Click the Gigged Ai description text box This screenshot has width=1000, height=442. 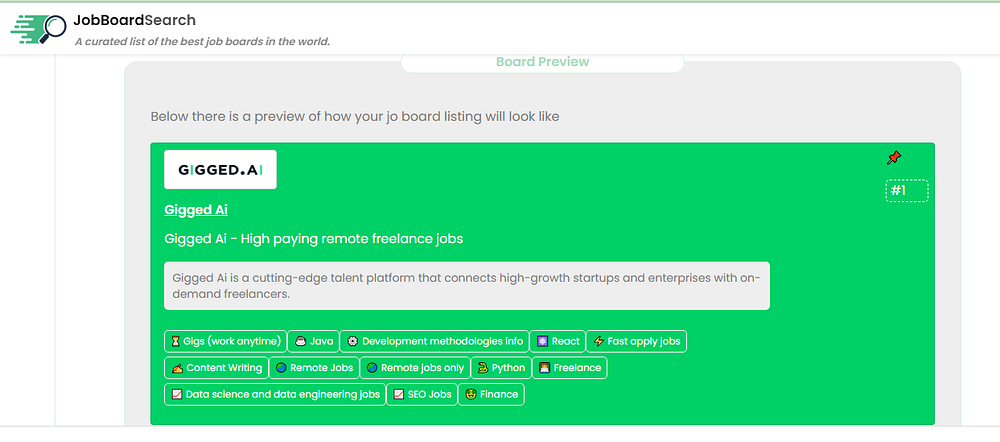pyautogui.click(x=467, y=286)
